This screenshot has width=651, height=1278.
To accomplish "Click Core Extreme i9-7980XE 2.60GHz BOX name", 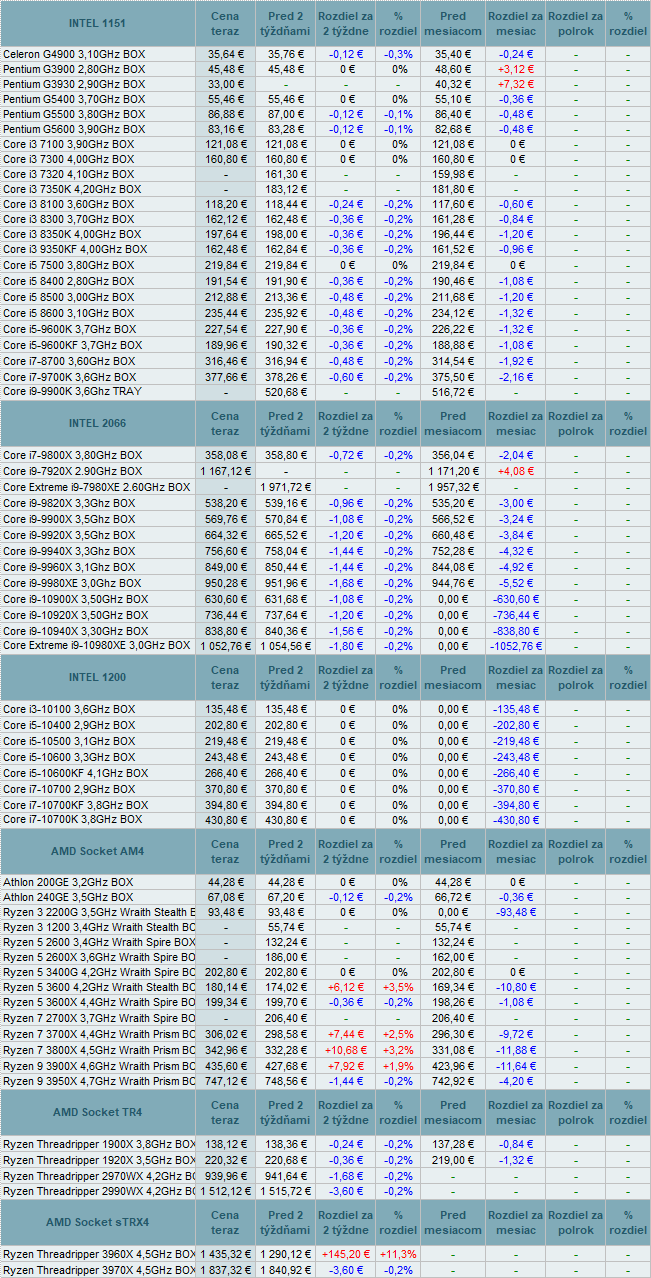I will click(x=96, y=487).
